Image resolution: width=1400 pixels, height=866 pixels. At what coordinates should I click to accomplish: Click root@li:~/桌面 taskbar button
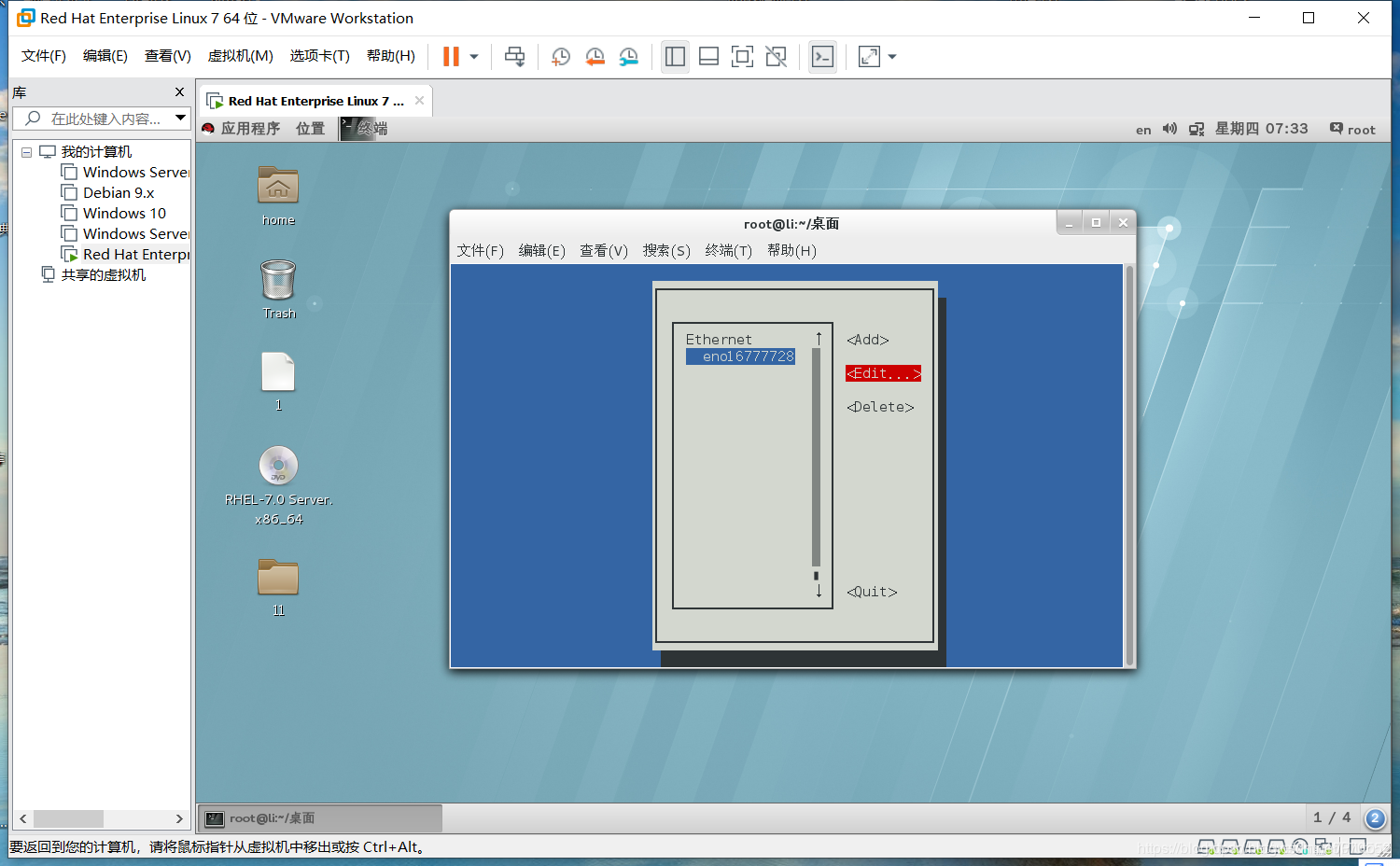[320, 818]
